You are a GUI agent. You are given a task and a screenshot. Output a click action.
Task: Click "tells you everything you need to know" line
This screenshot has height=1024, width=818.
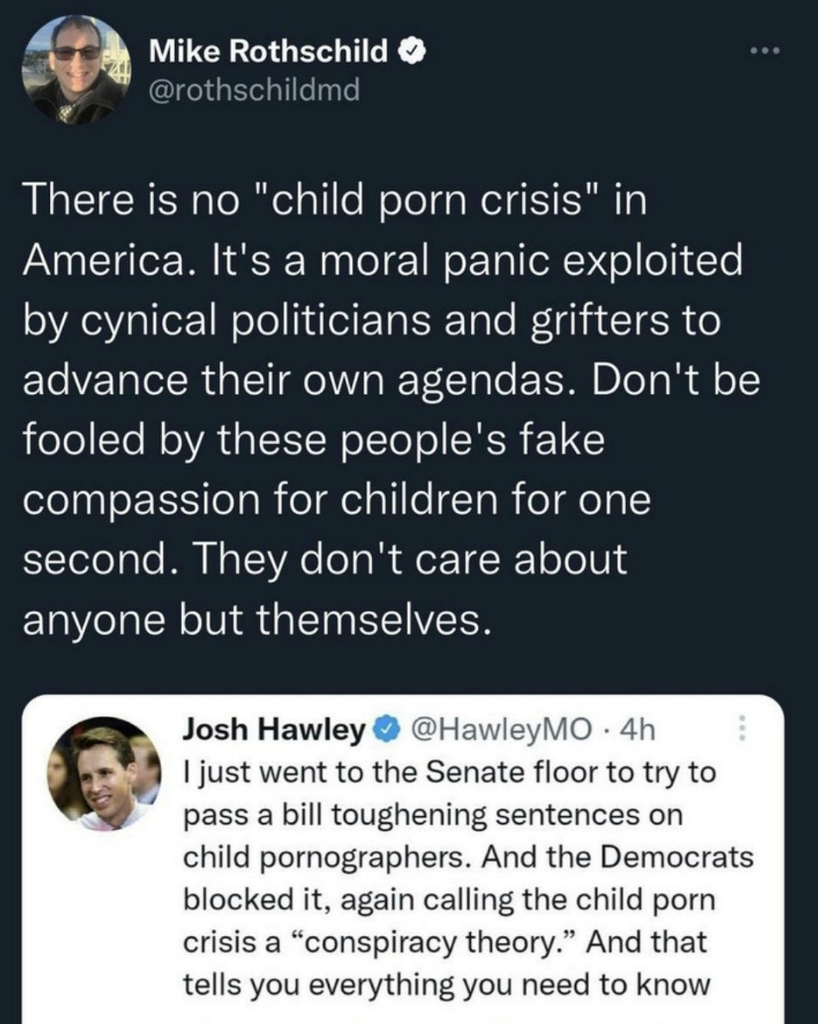click(x=446, y=985)
